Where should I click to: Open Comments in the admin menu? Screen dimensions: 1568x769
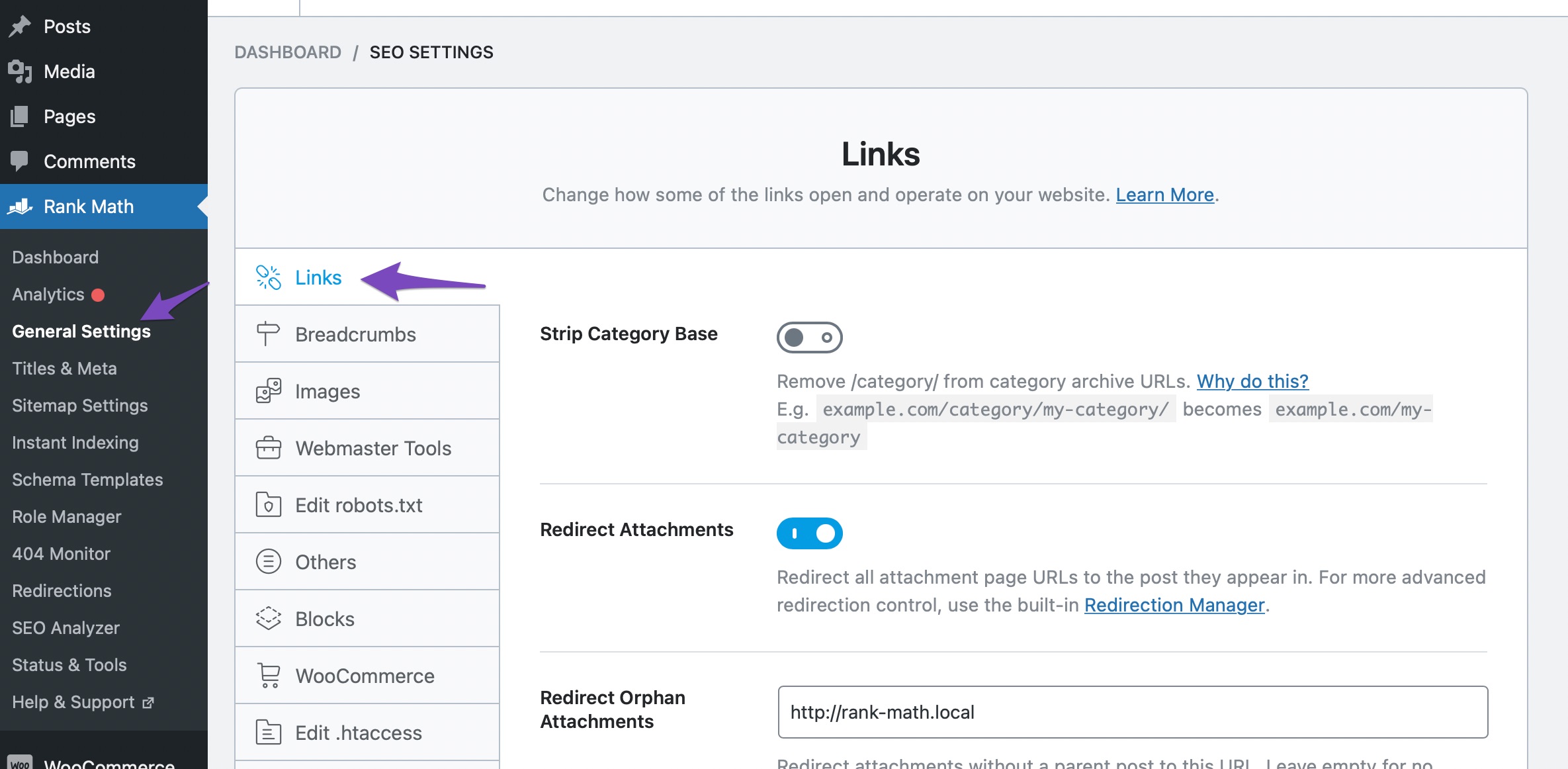click(104, 161)
